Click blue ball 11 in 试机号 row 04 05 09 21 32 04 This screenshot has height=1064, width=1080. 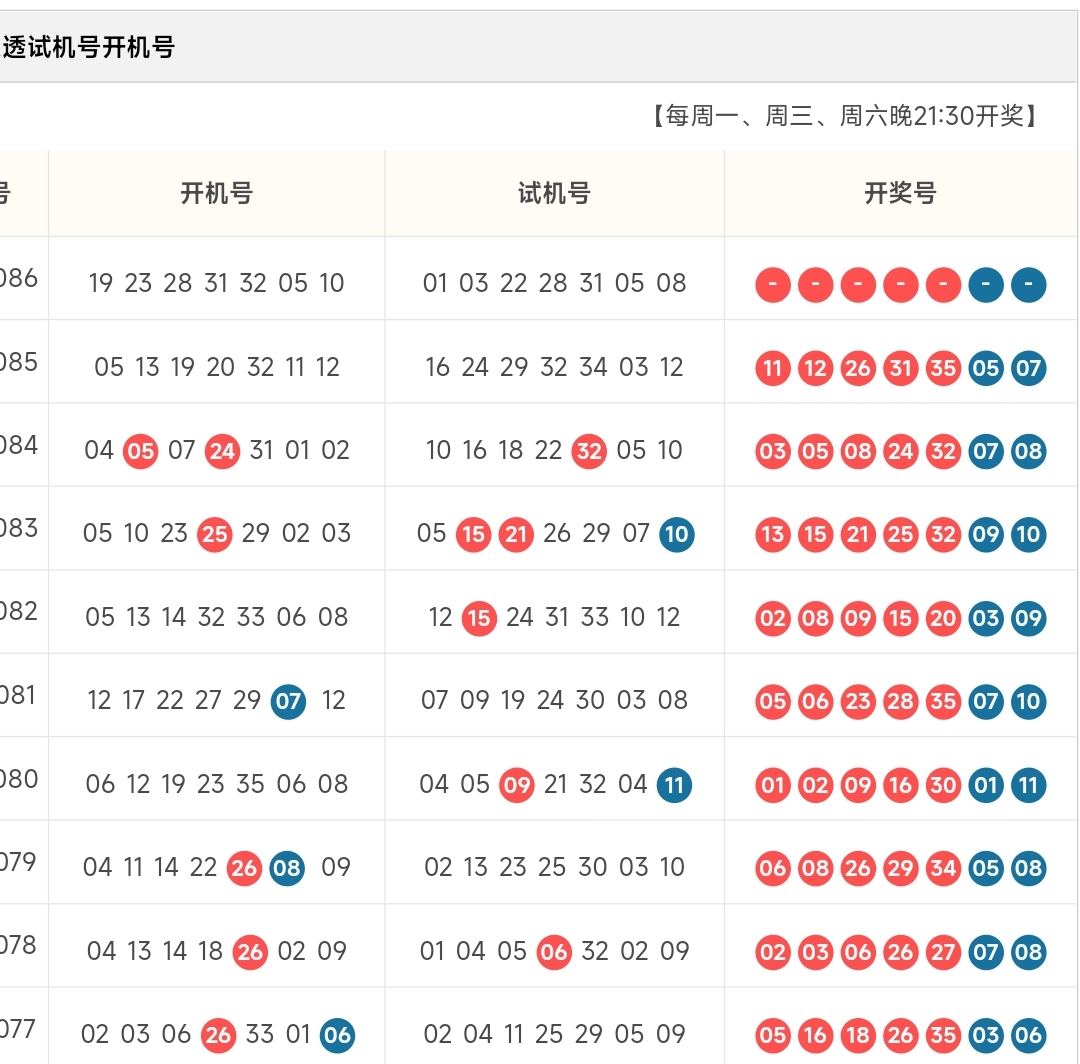tap(674, 785)
